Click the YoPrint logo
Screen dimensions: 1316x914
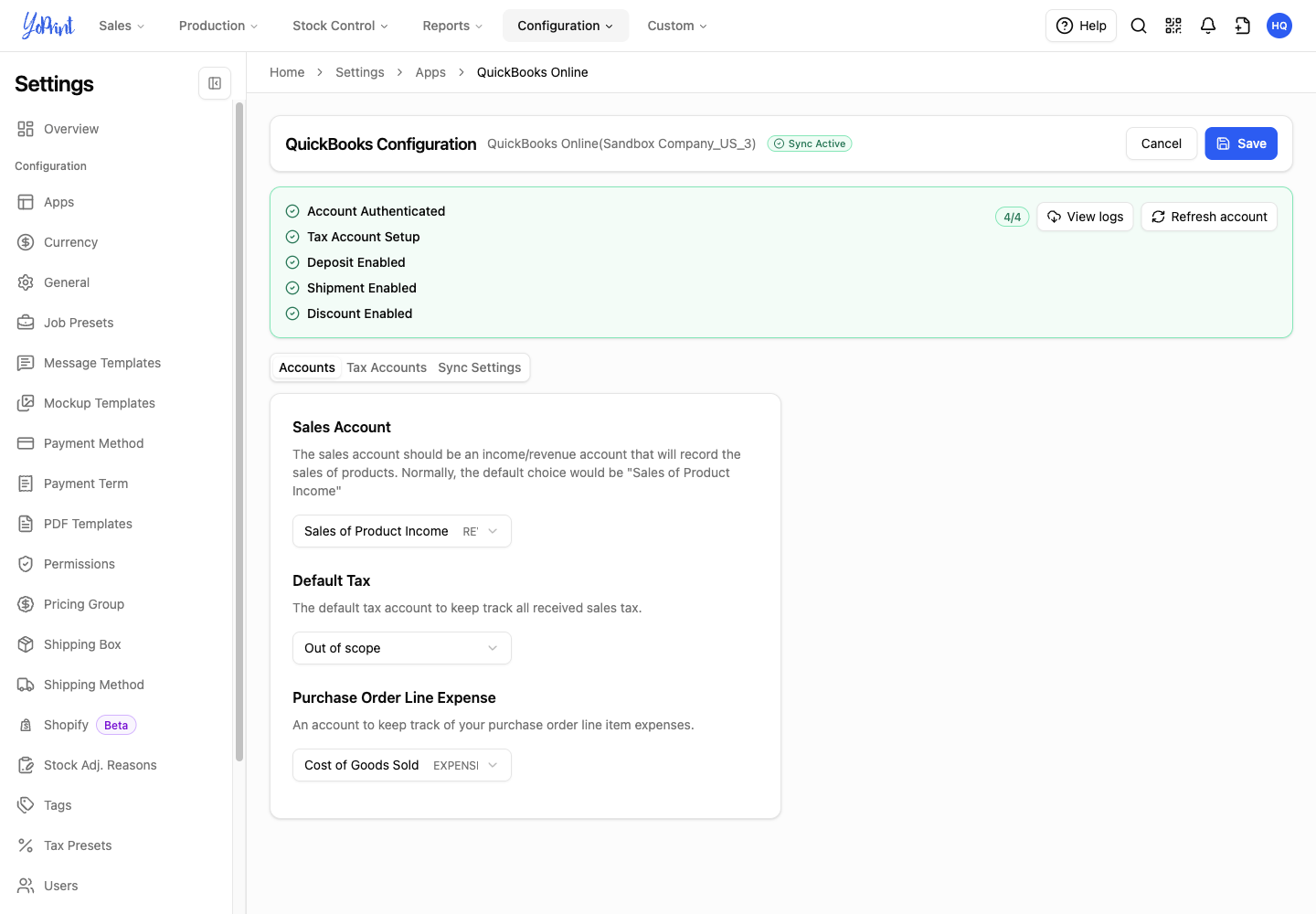coord(48,26)
